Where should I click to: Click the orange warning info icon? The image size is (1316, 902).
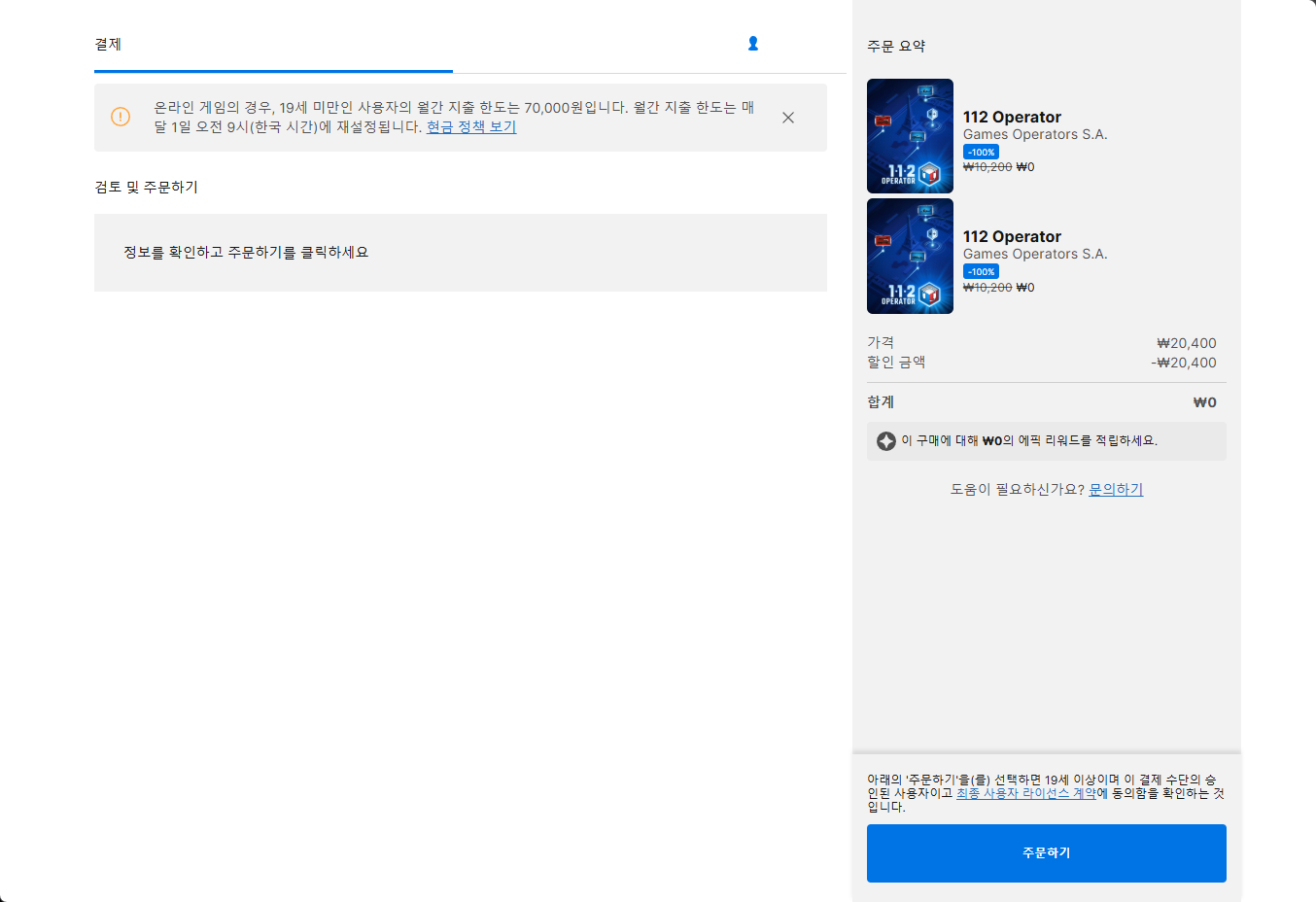[121, 117]
